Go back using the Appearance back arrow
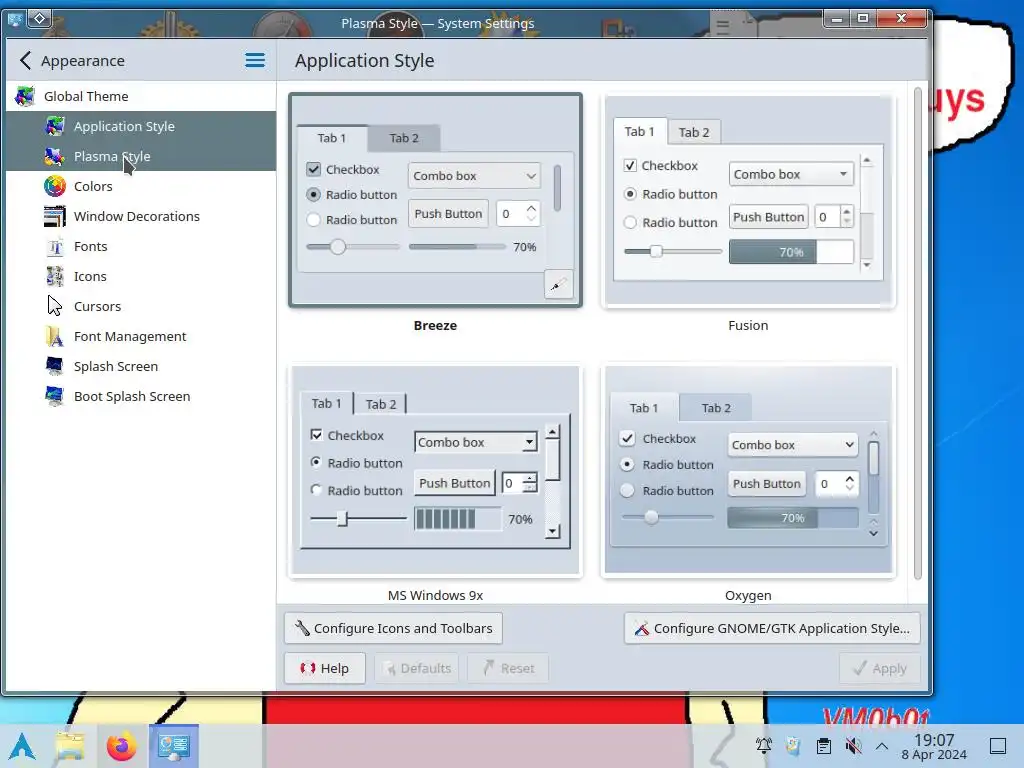1024x768 pixels. [x=25, y=61]
